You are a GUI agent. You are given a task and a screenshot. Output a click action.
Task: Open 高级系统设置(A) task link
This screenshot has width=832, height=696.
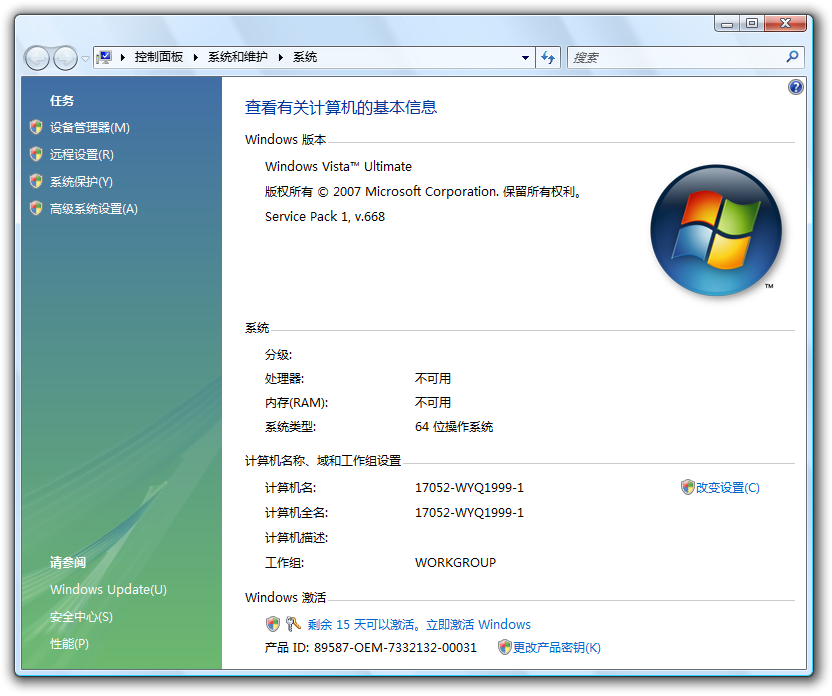pyautogui.click(x=93, y=208)
